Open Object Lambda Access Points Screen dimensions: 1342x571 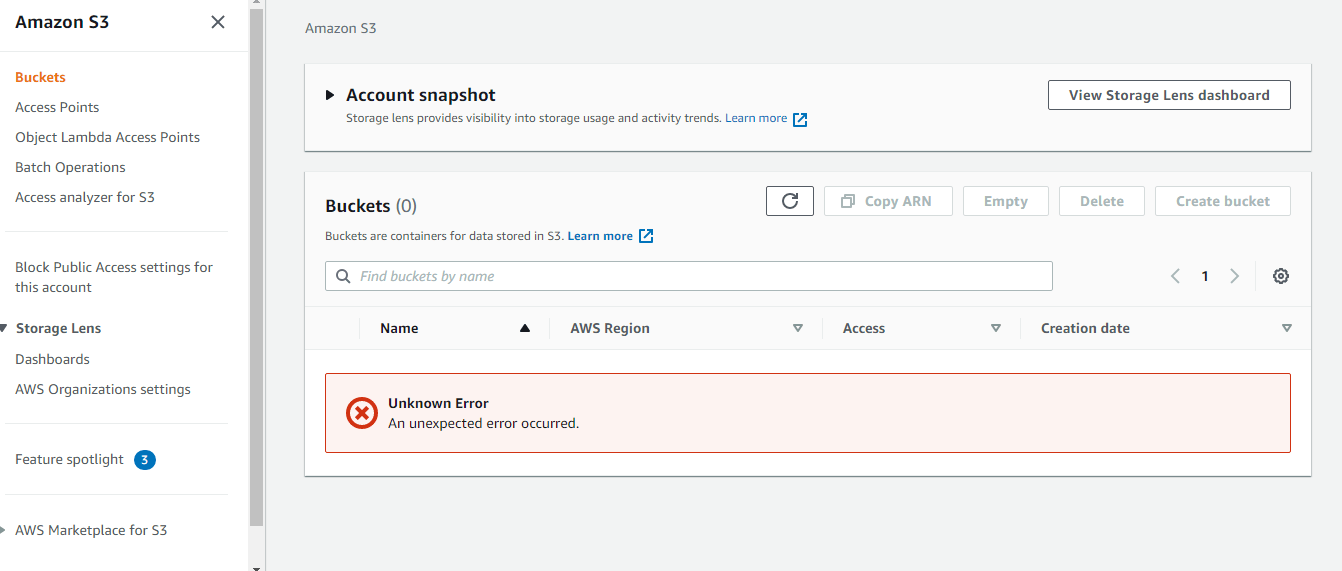(107, 137)
